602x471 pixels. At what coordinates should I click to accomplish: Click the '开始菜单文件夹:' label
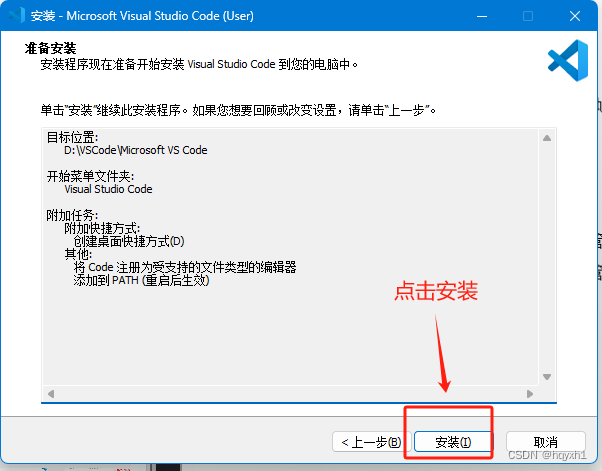[x=90, y=176]
